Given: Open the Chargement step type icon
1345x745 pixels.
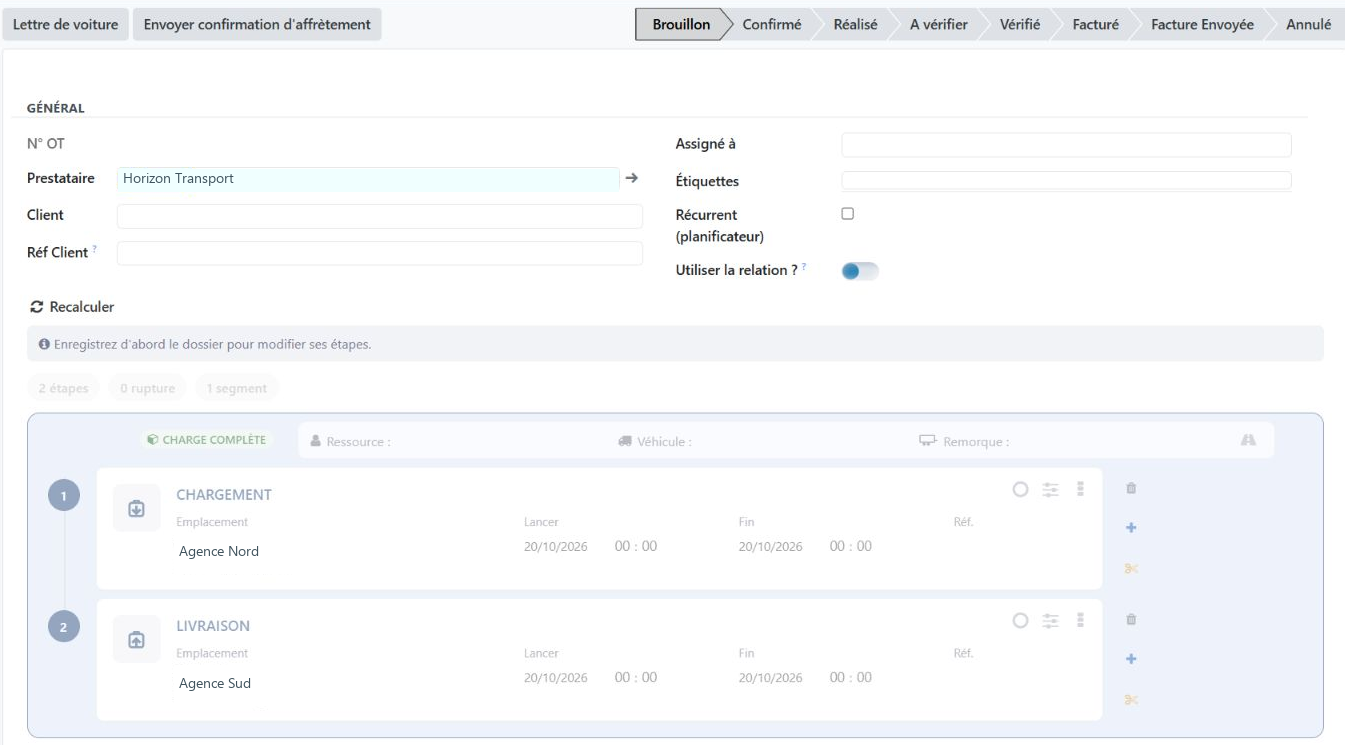Looking at the screenshot, I should click(137, 508).
